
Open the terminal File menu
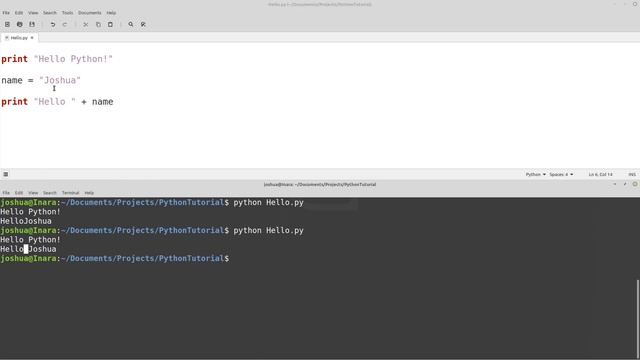coord(6,193)
